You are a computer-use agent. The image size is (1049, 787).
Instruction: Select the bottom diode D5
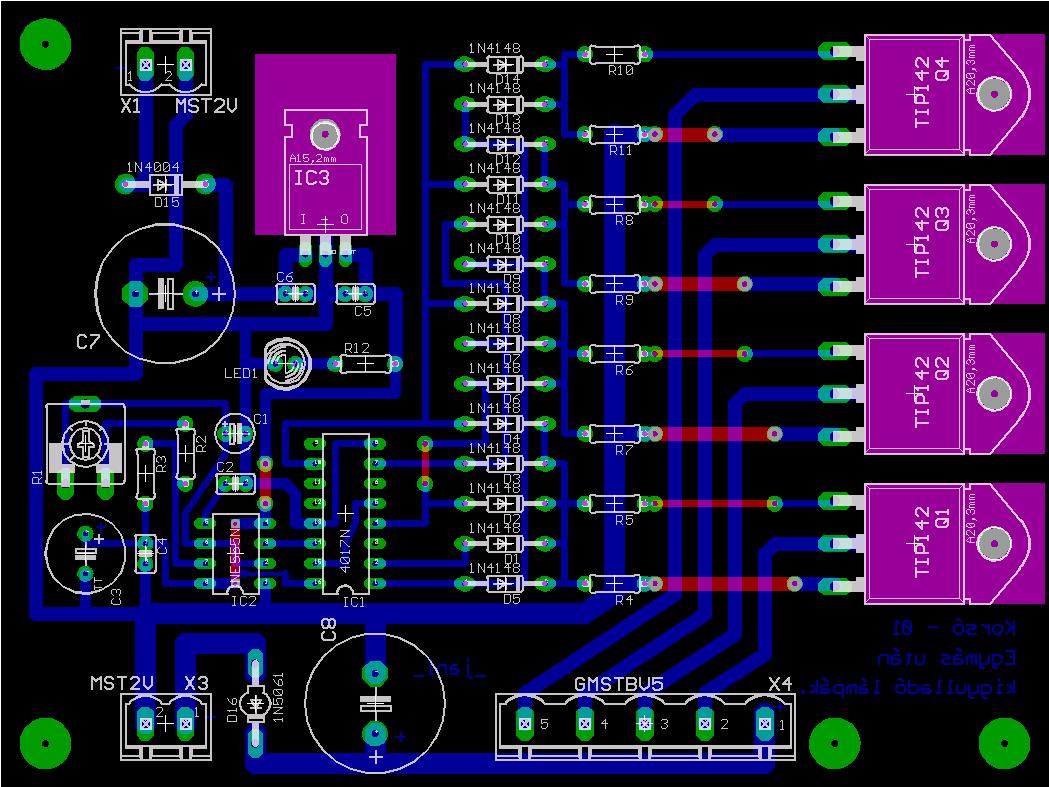pyautogui.click(x=504, y=584)
